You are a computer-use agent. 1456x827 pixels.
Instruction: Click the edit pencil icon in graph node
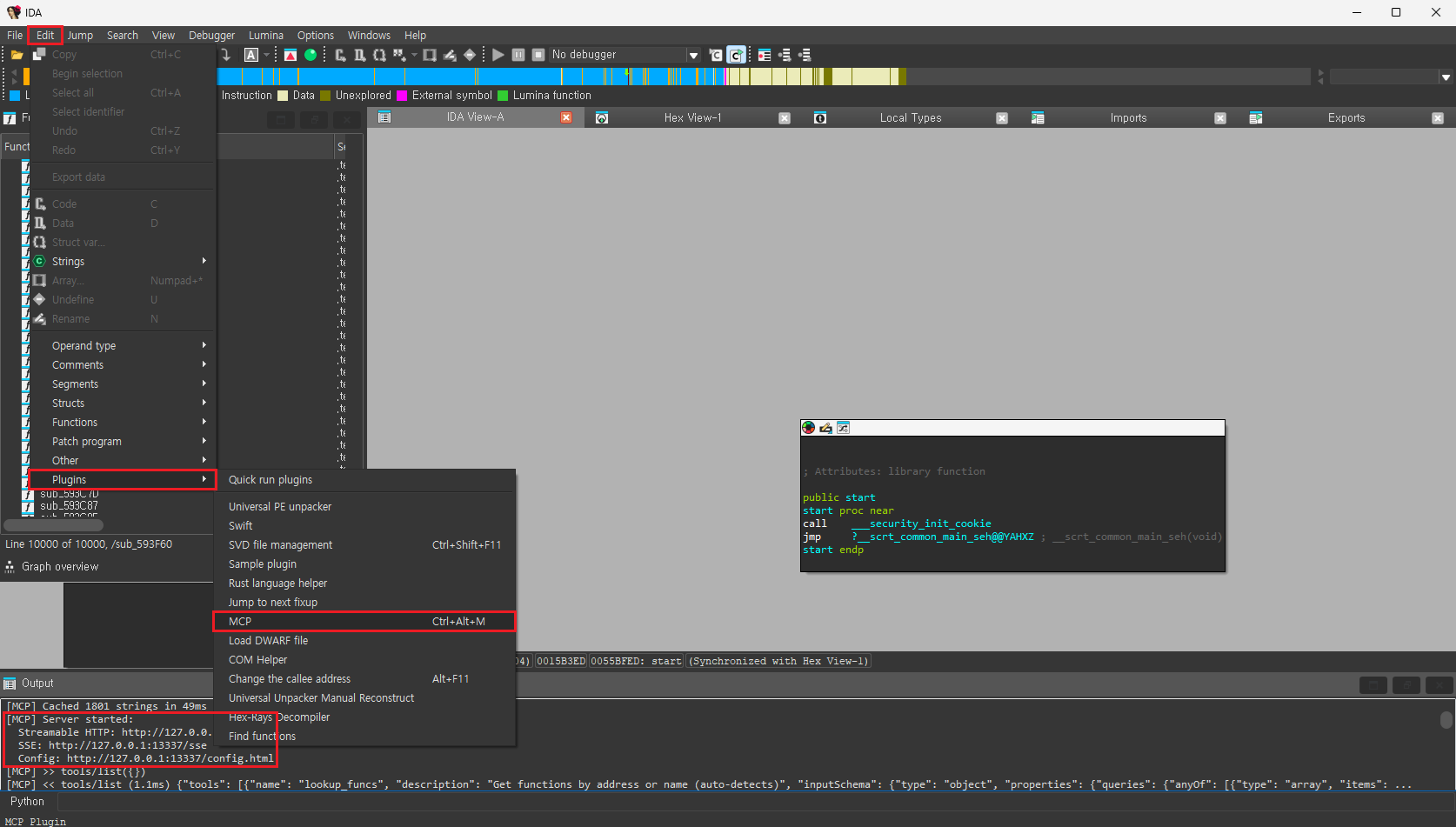(826, 428)
